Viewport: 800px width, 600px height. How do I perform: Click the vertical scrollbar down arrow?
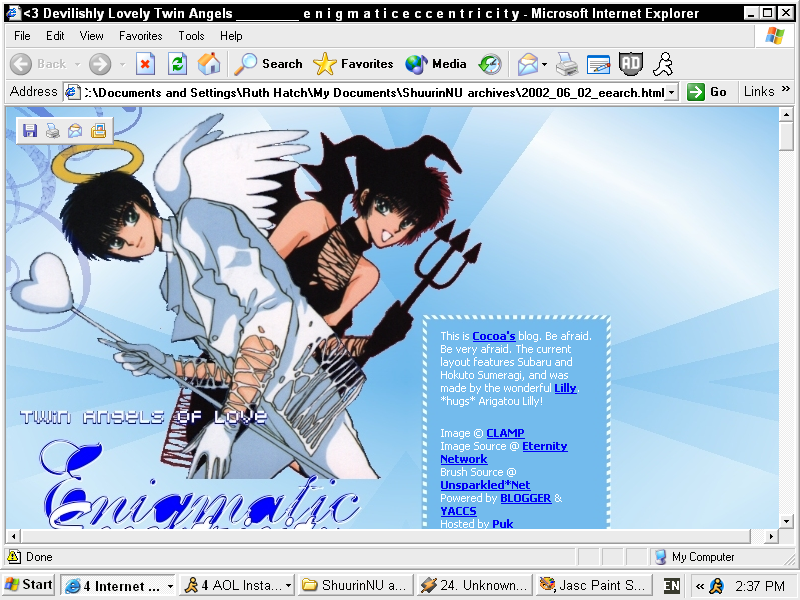click(786, 521)
